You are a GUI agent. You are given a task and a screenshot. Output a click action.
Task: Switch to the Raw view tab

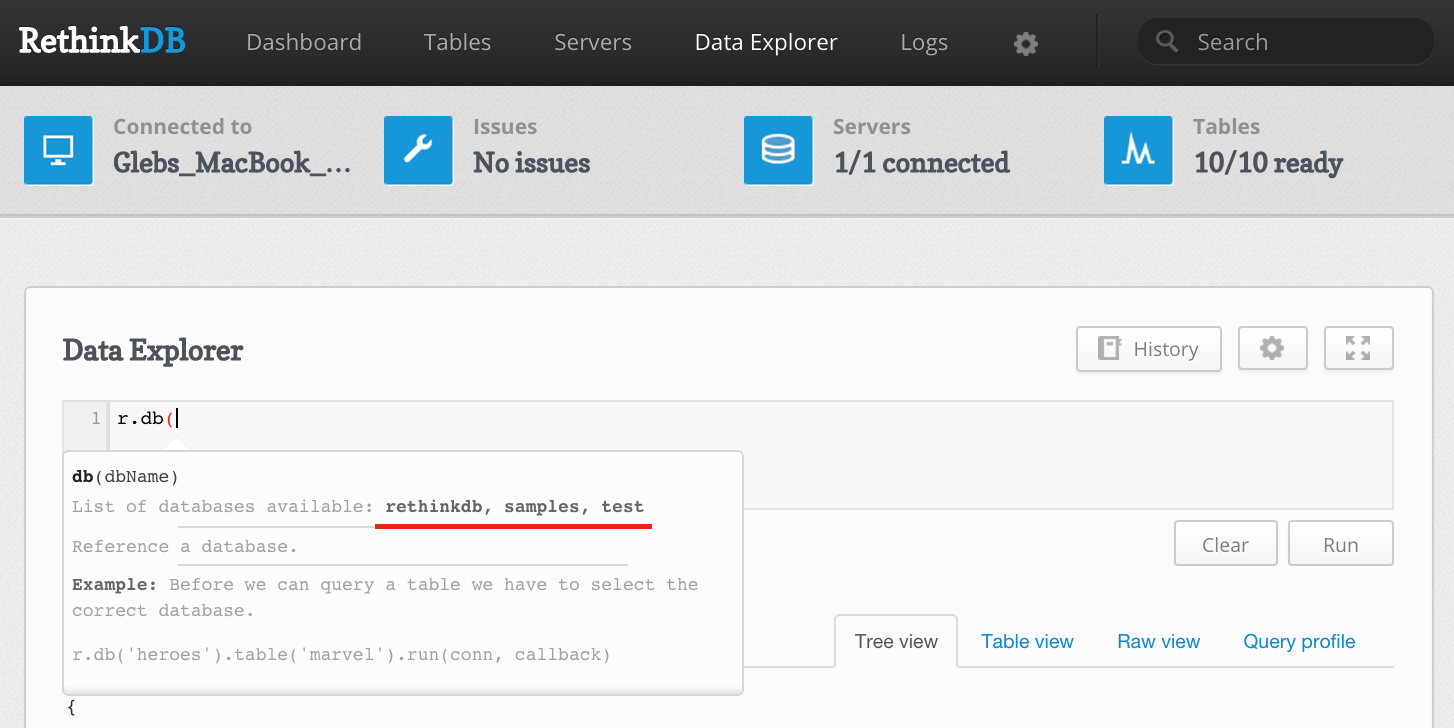1158,641
